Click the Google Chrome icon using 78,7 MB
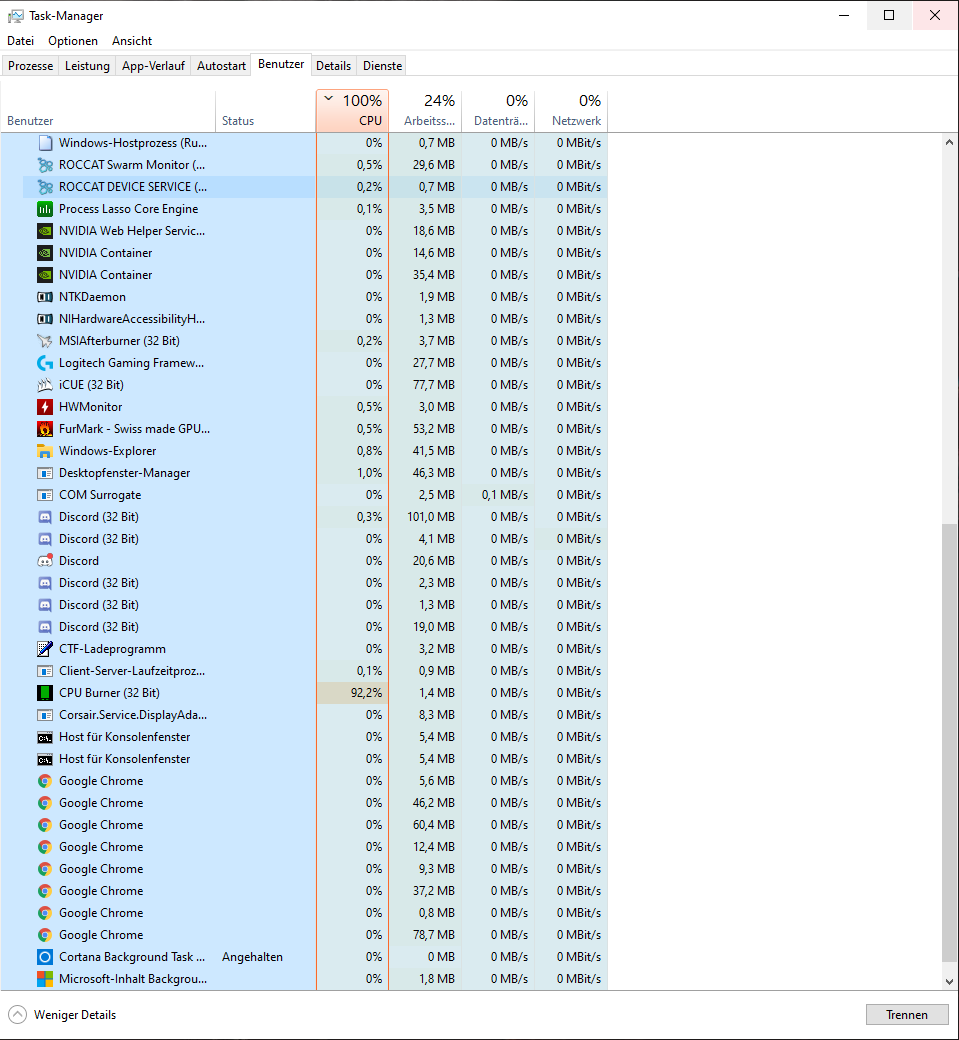The height and width of the screenshot is (1040, 959). [44, 935]
